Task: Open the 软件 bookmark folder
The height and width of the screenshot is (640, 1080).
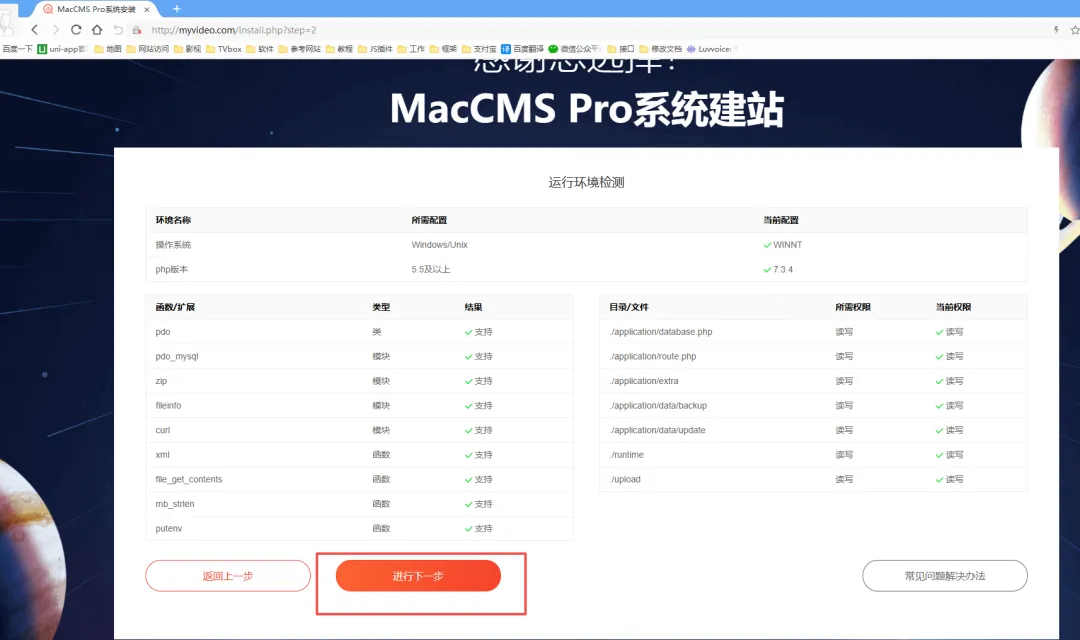Action: [x=260, y=49]
